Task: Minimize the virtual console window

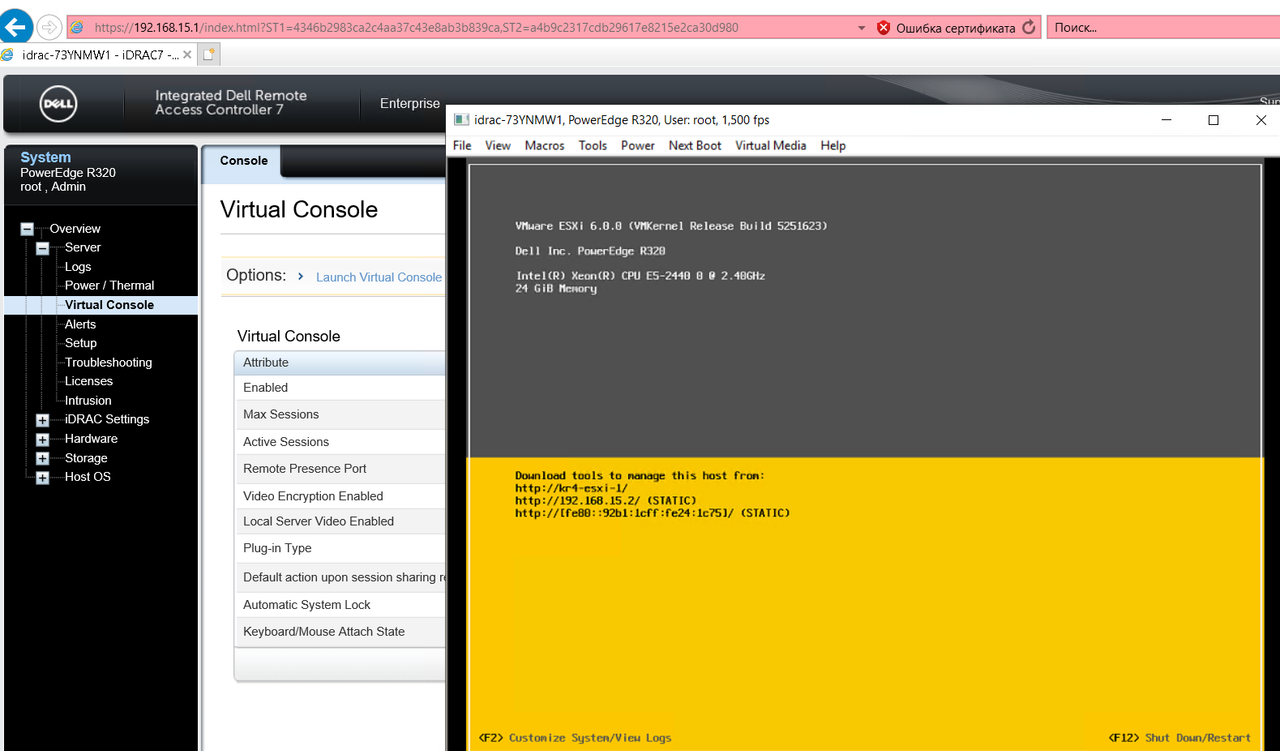Action: click(x=1166, y=120)
